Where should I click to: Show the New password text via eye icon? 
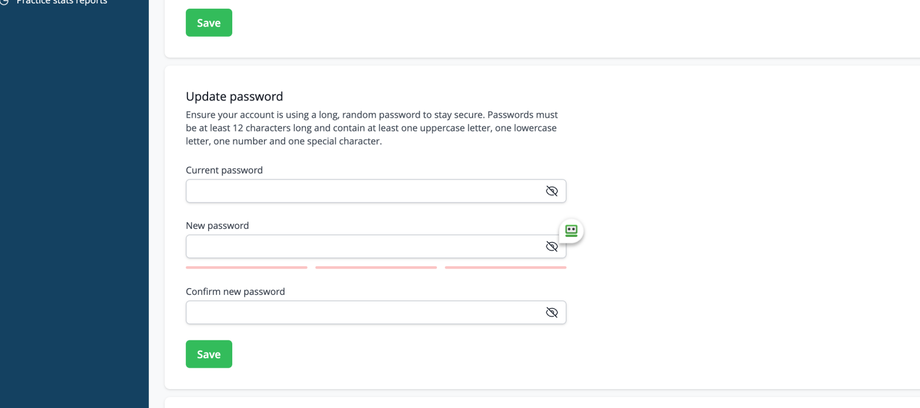551,246
